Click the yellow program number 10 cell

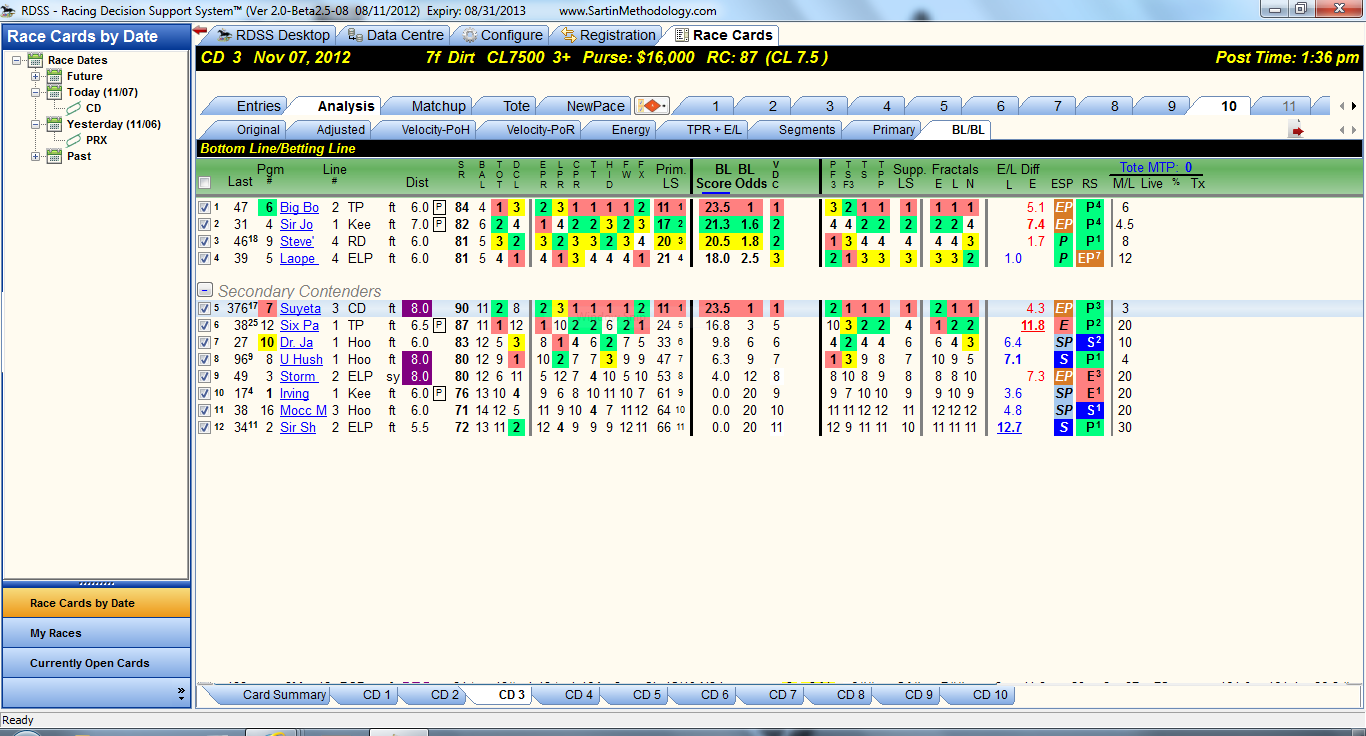pos(267,342)
